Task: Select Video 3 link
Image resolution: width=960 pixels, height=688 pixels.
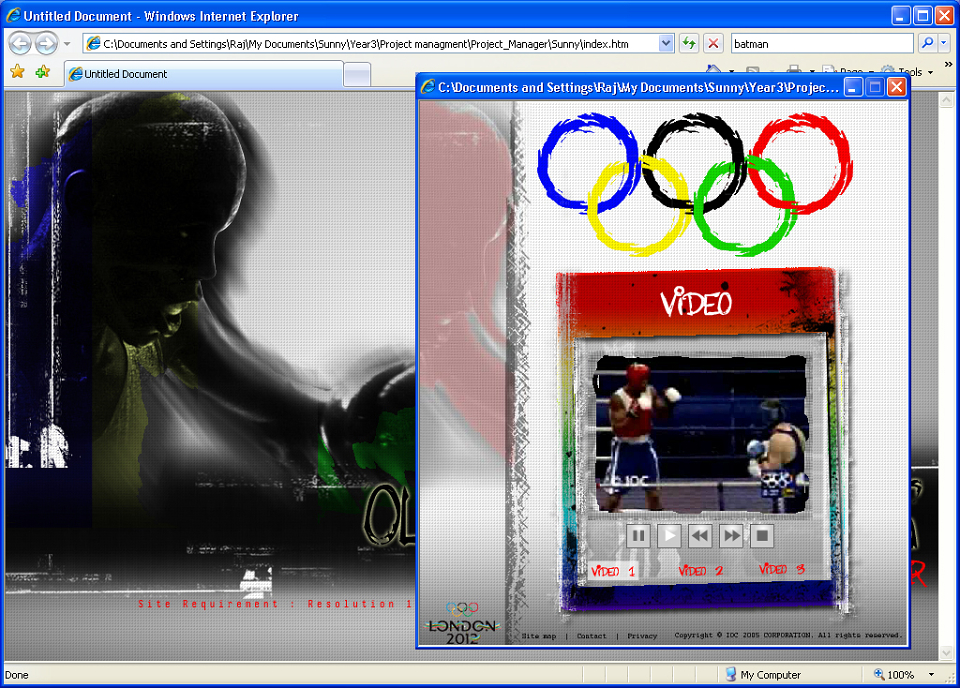Action: [782, 570]
